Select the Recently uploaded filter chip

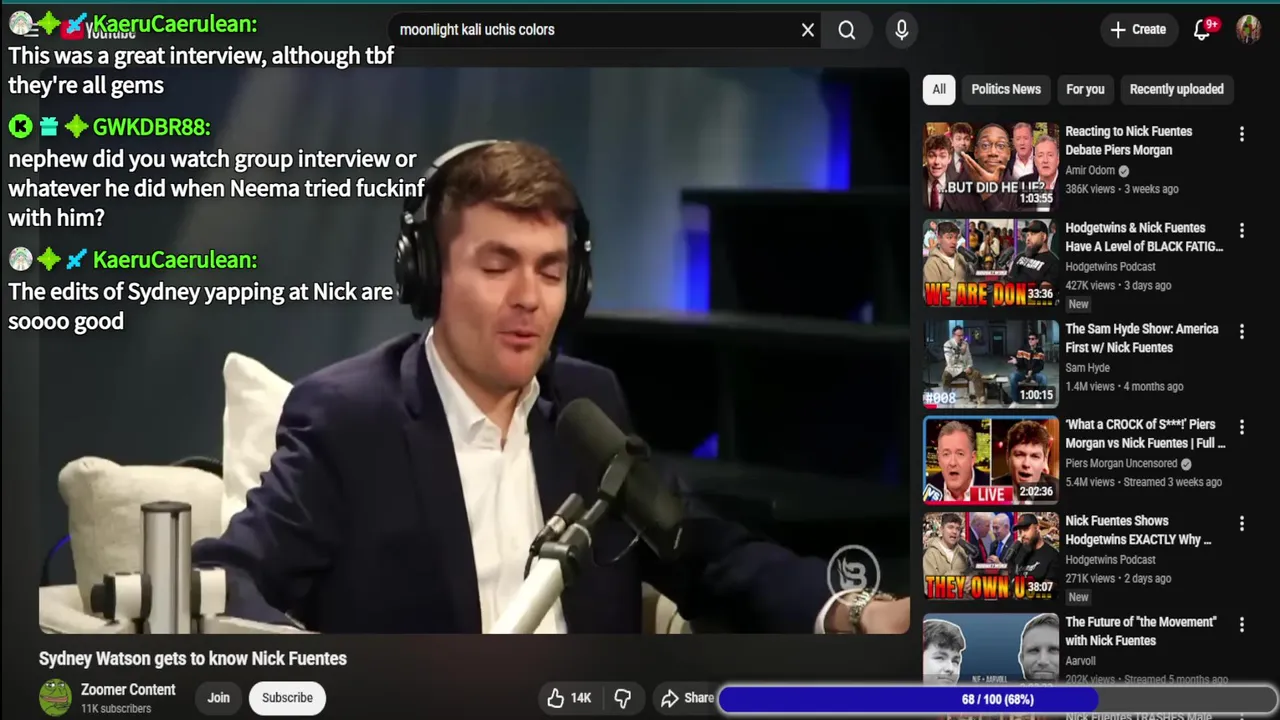pyautogui.click(x=1176, y=89)
